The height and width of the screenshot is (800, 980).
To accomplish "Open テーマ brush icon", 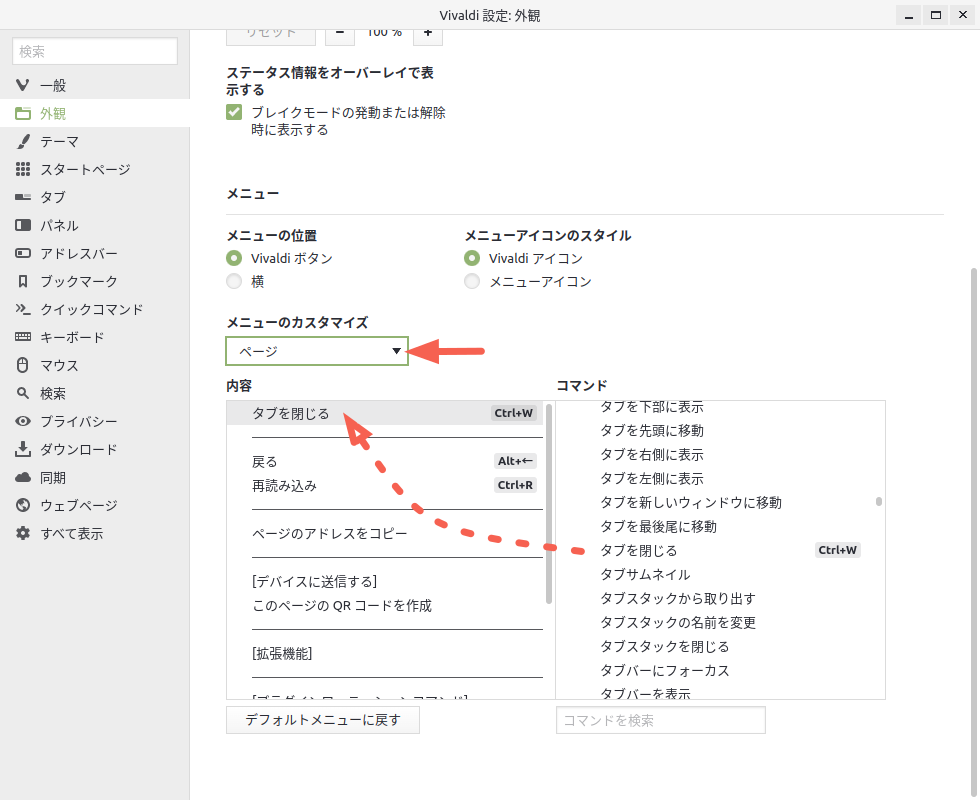I will pyautogui.click(x=22, y=141).
